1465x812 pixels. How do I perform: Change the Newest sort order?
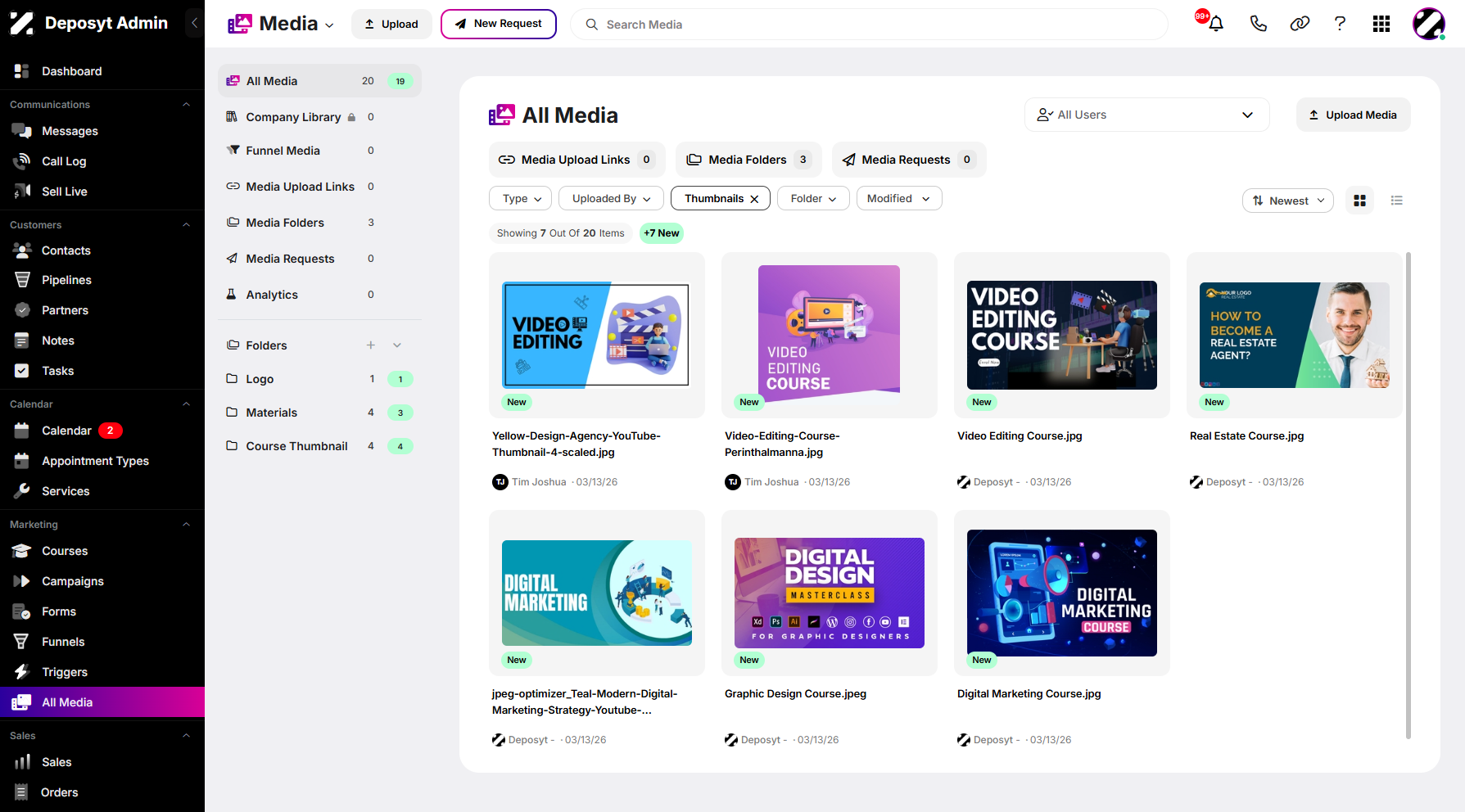[1288, 201]
